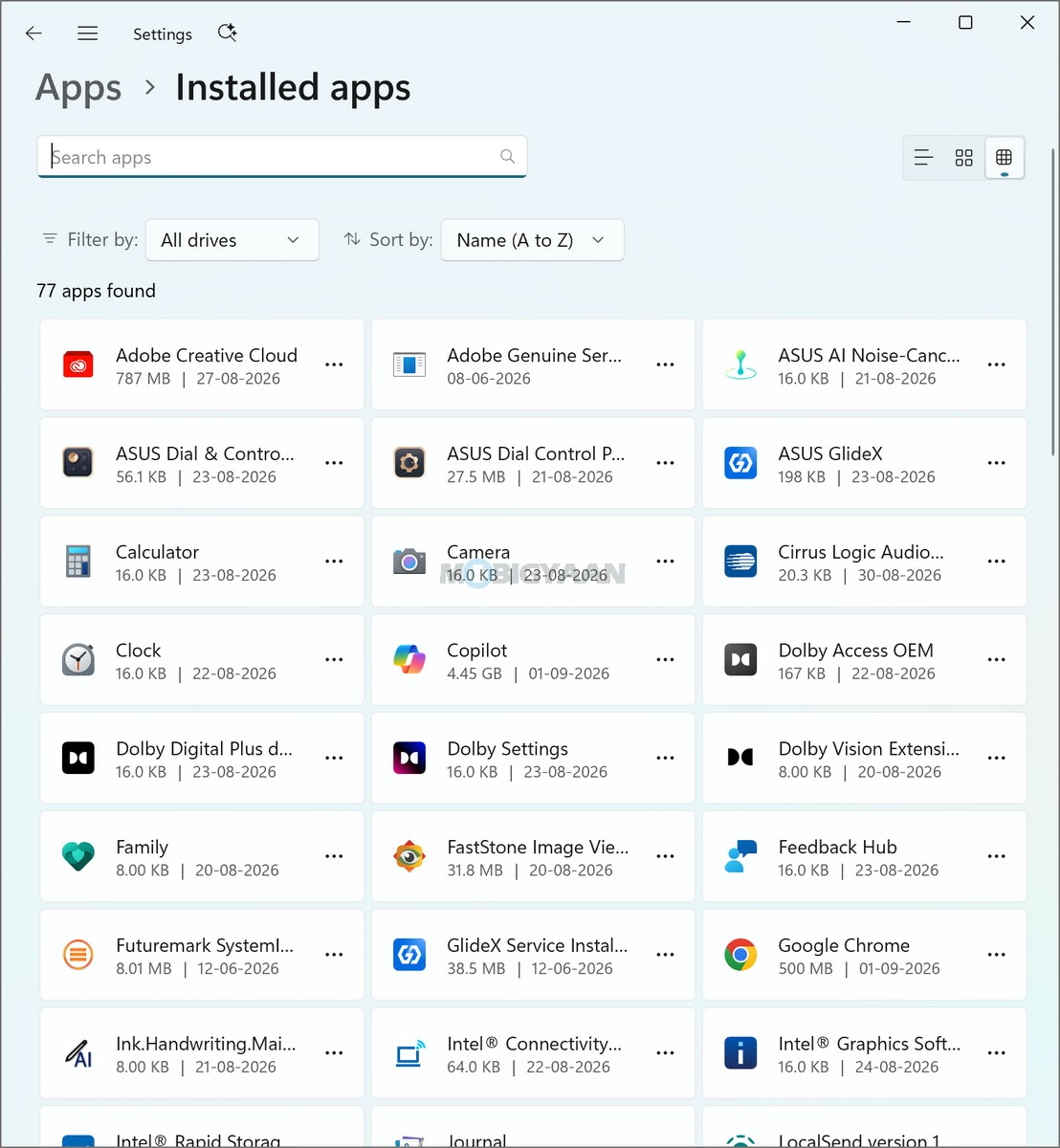Click the Camera app icon
The height and width of the screenshot is (1148, 1060).
click(409, 562)
